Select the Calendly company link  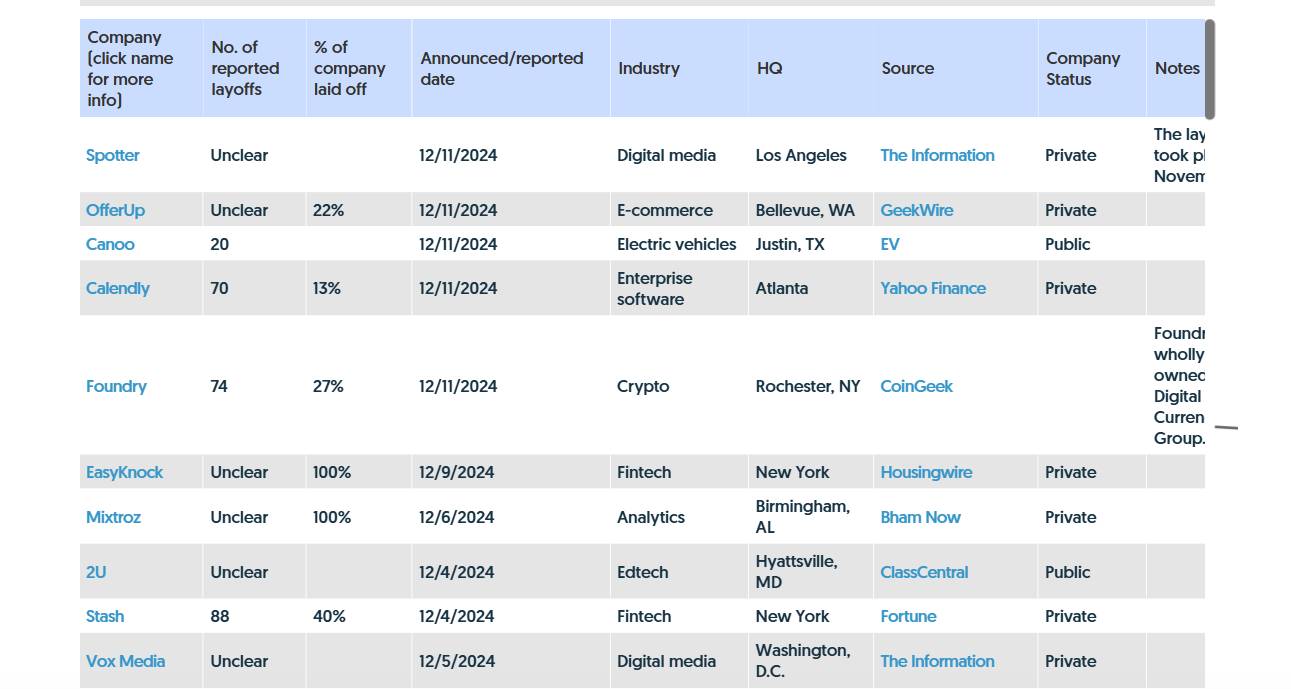pos(118,288)
